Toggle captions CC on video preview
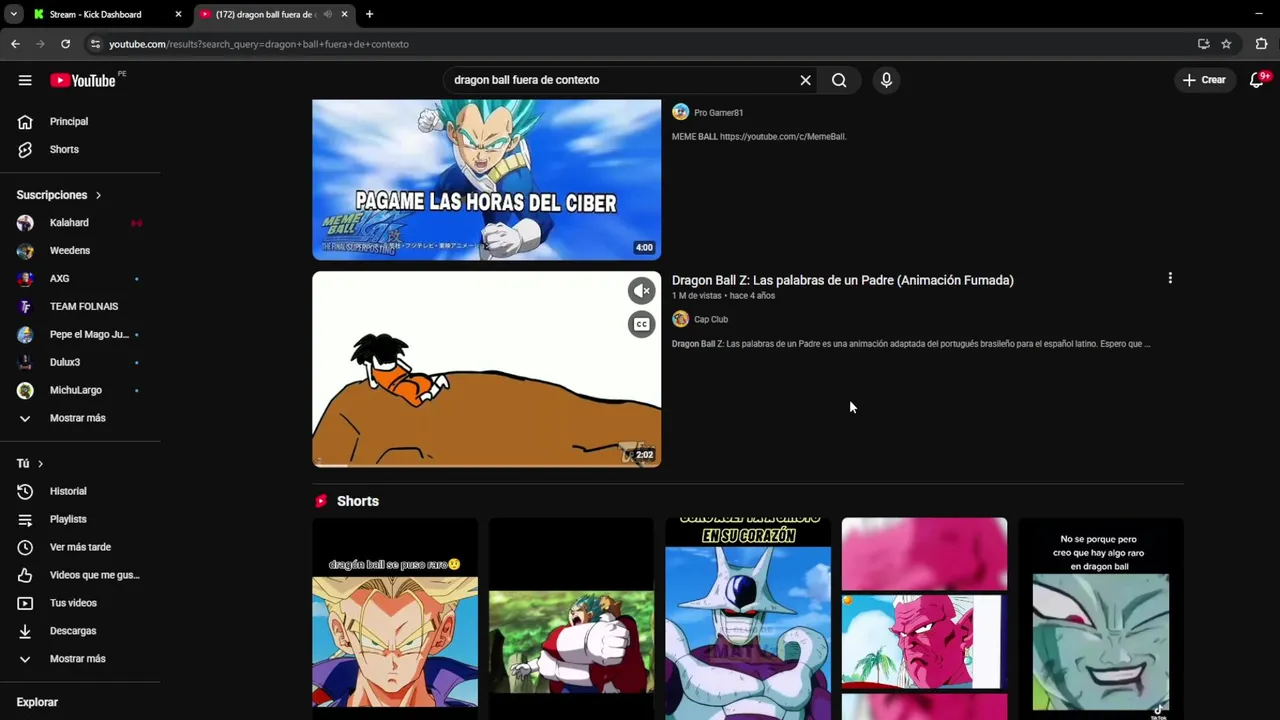 click(x=641, y=324)
